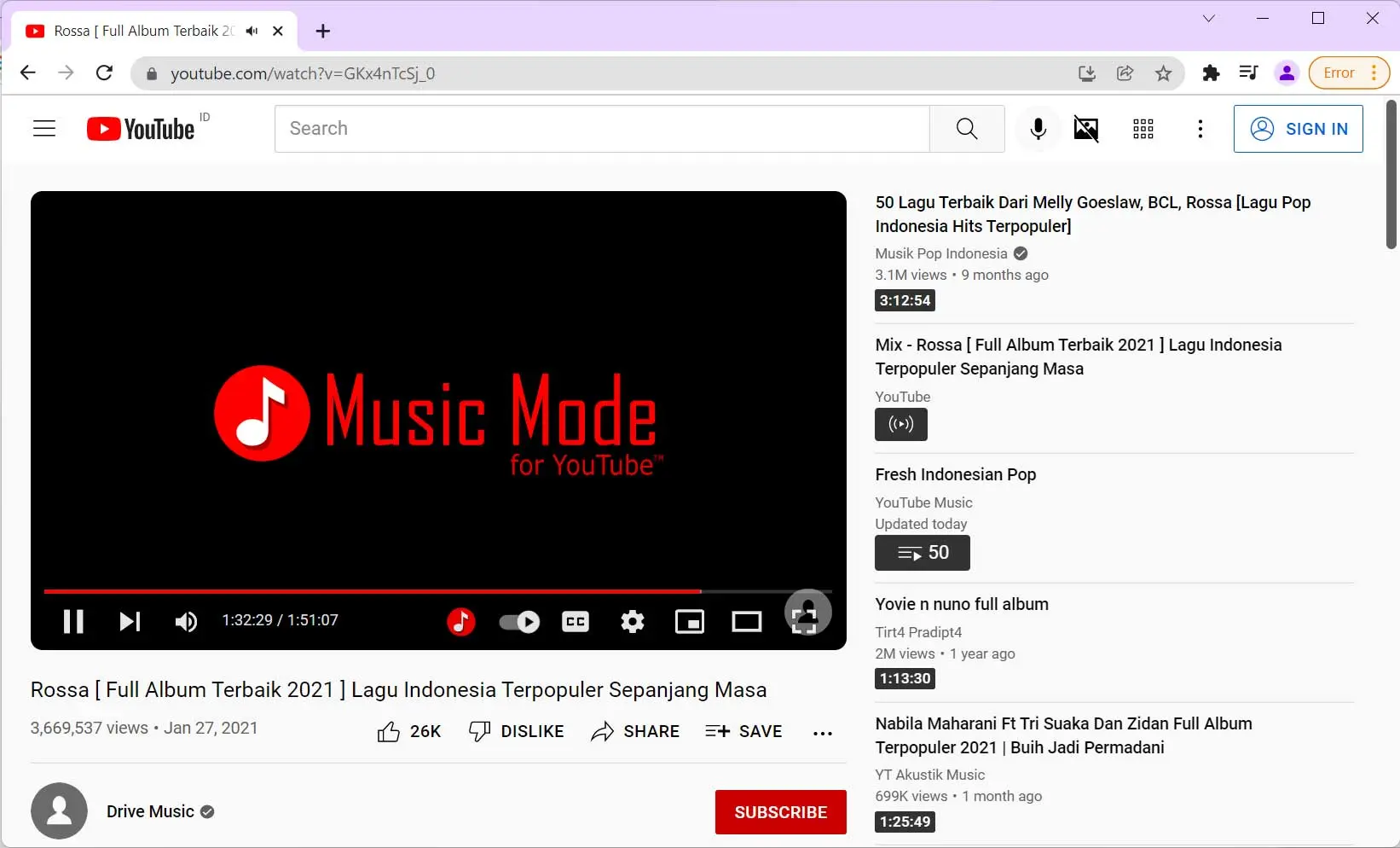Toggle closed captions CC button
Screen dimensions: 1400x848
[576, 621]
